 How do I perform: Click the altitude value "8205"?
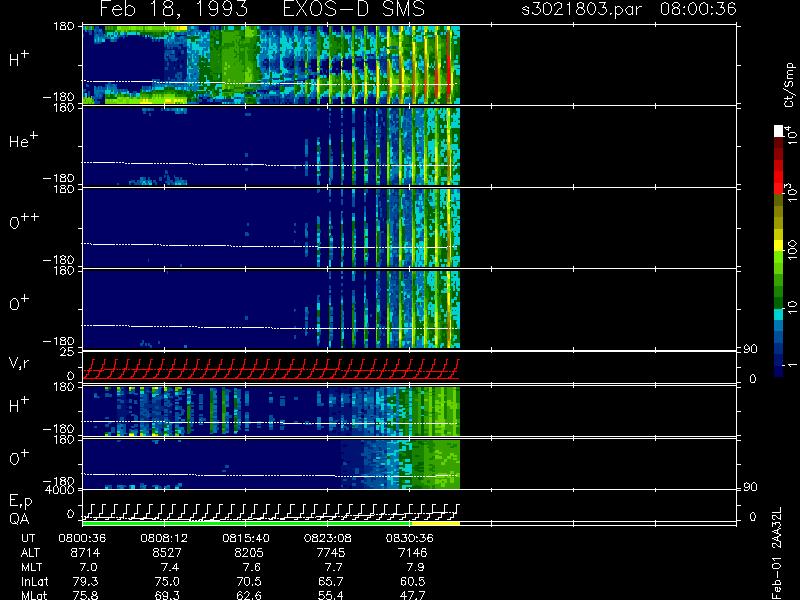[248, 553]
